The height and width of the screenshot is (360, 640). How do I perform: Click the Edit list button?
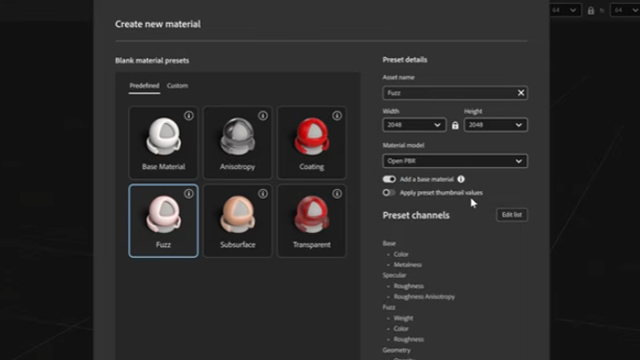[x=512, y=215]
